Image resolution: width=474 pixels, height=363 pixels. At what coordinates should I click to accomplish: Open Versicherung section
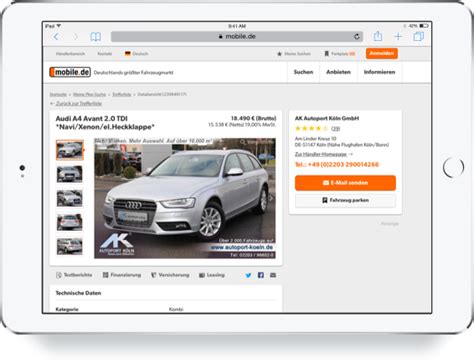tap(170, 275)
